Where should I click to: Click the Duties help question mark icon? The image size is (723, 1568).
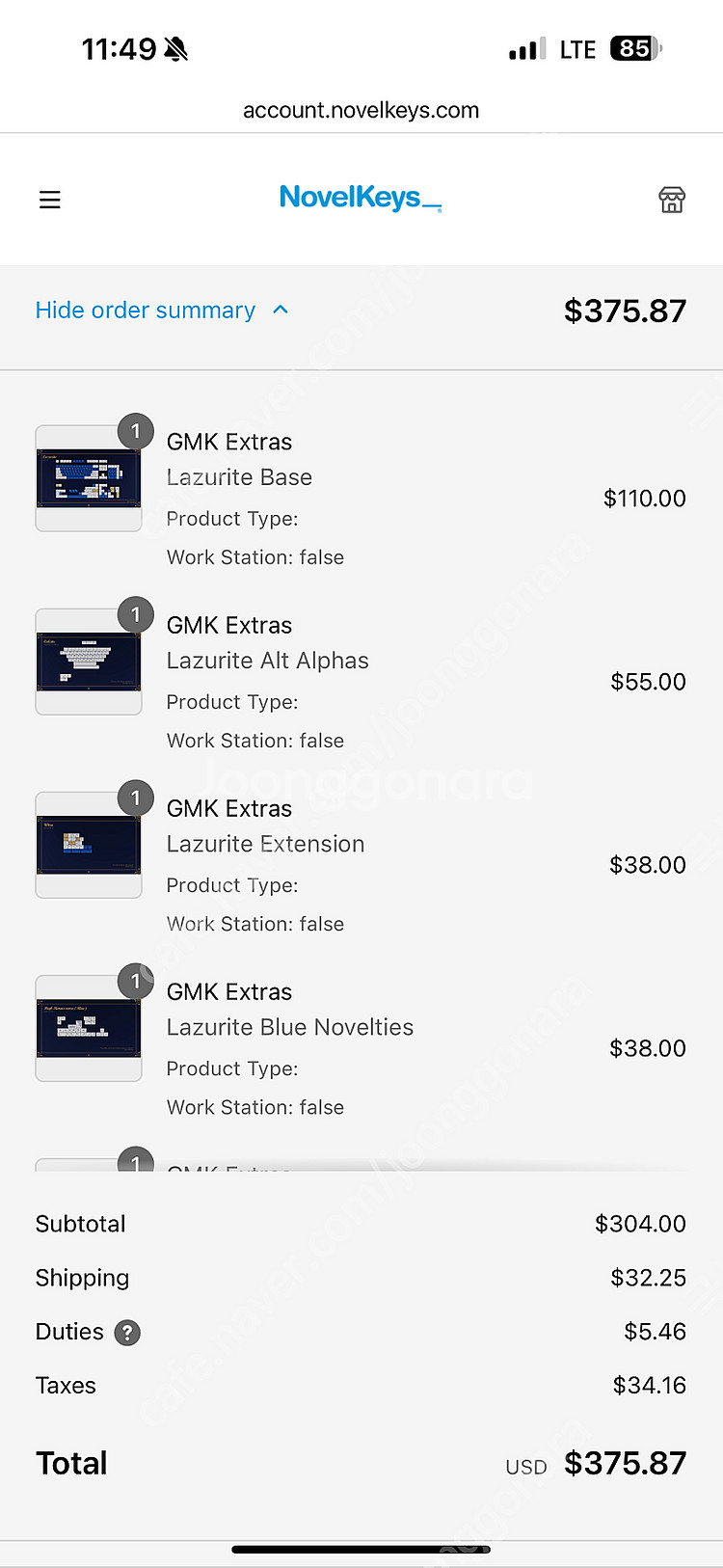127,1333
